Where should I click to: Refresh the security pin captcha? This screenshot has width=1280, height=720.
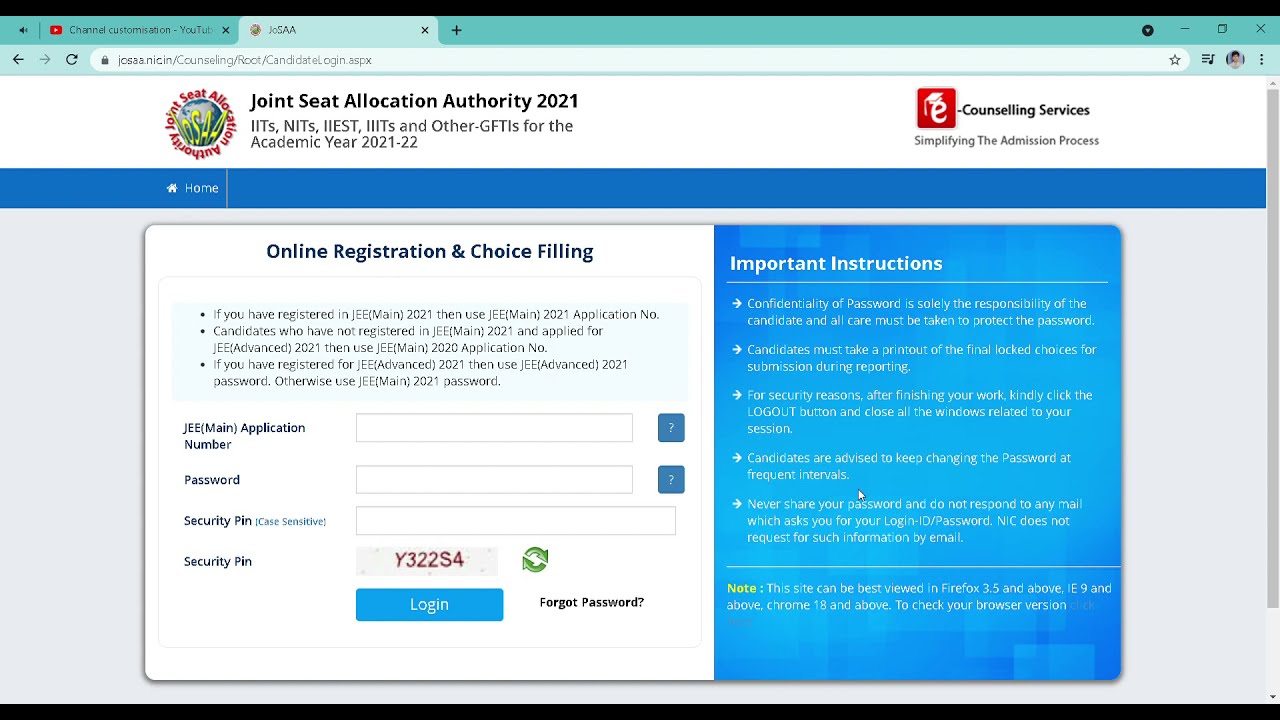click(535, 560)
